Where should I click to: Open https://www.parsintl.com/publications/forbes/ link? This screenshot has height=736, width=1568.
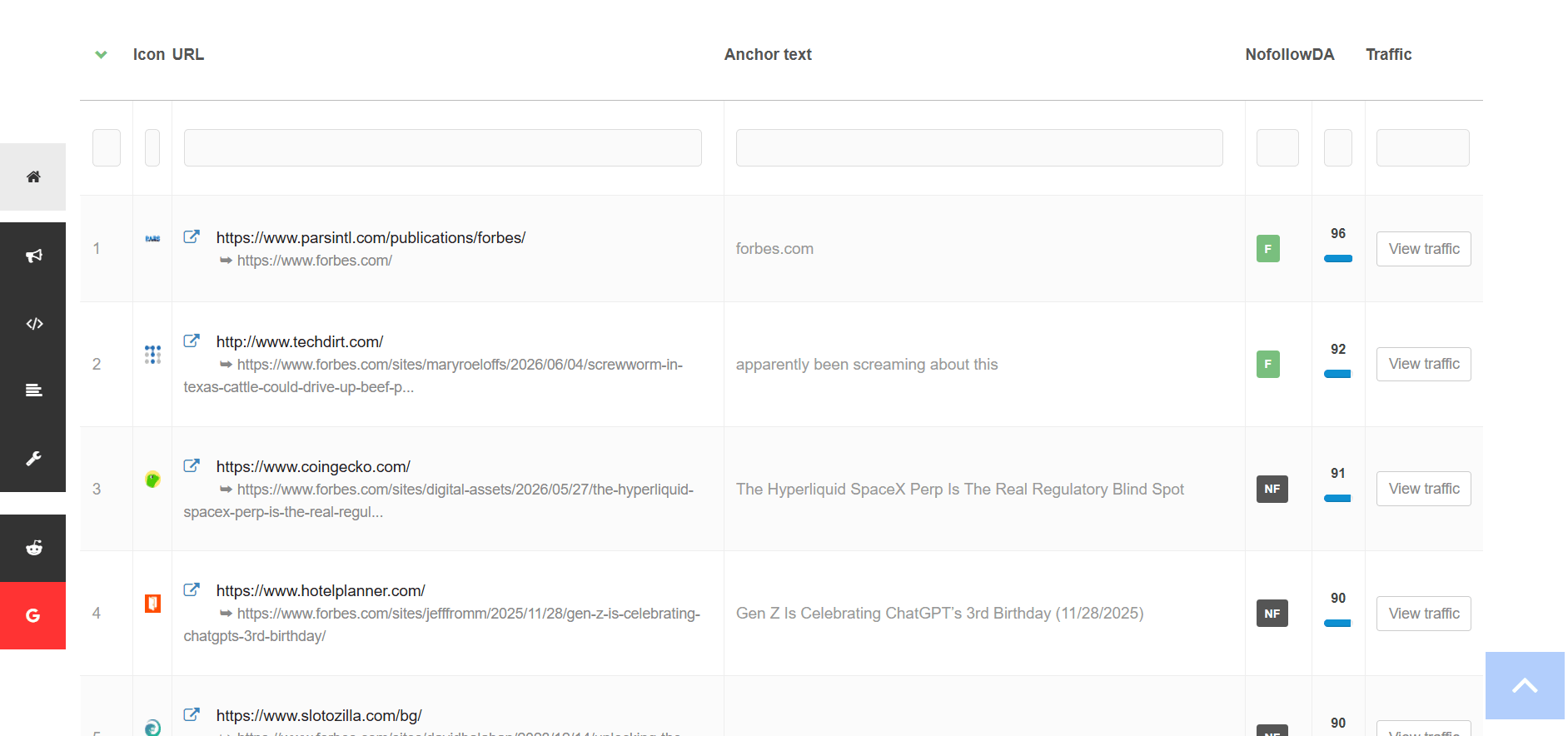coord(371,238)
